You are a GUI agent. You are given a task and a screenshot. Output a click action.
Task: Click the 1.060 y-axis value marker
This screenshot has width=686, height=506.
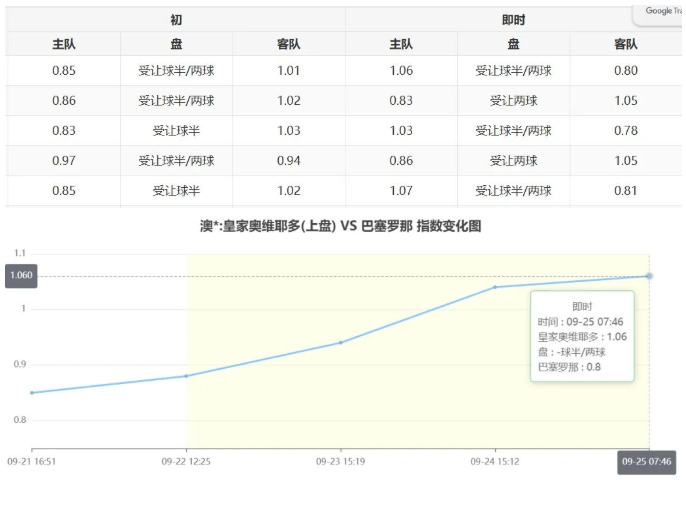point(21,276)
